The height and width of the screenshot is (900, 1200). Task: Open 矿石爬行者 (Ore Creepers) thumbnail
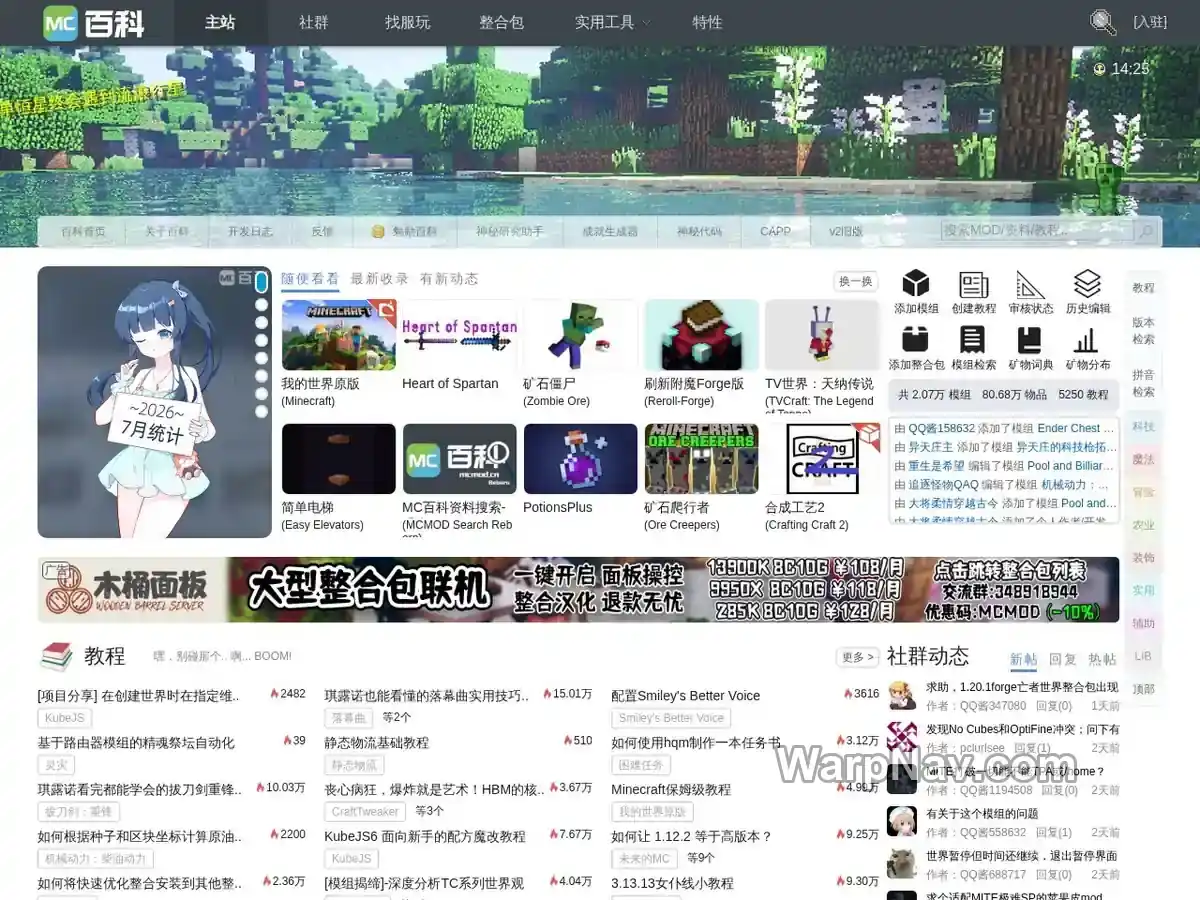[702, 459]
